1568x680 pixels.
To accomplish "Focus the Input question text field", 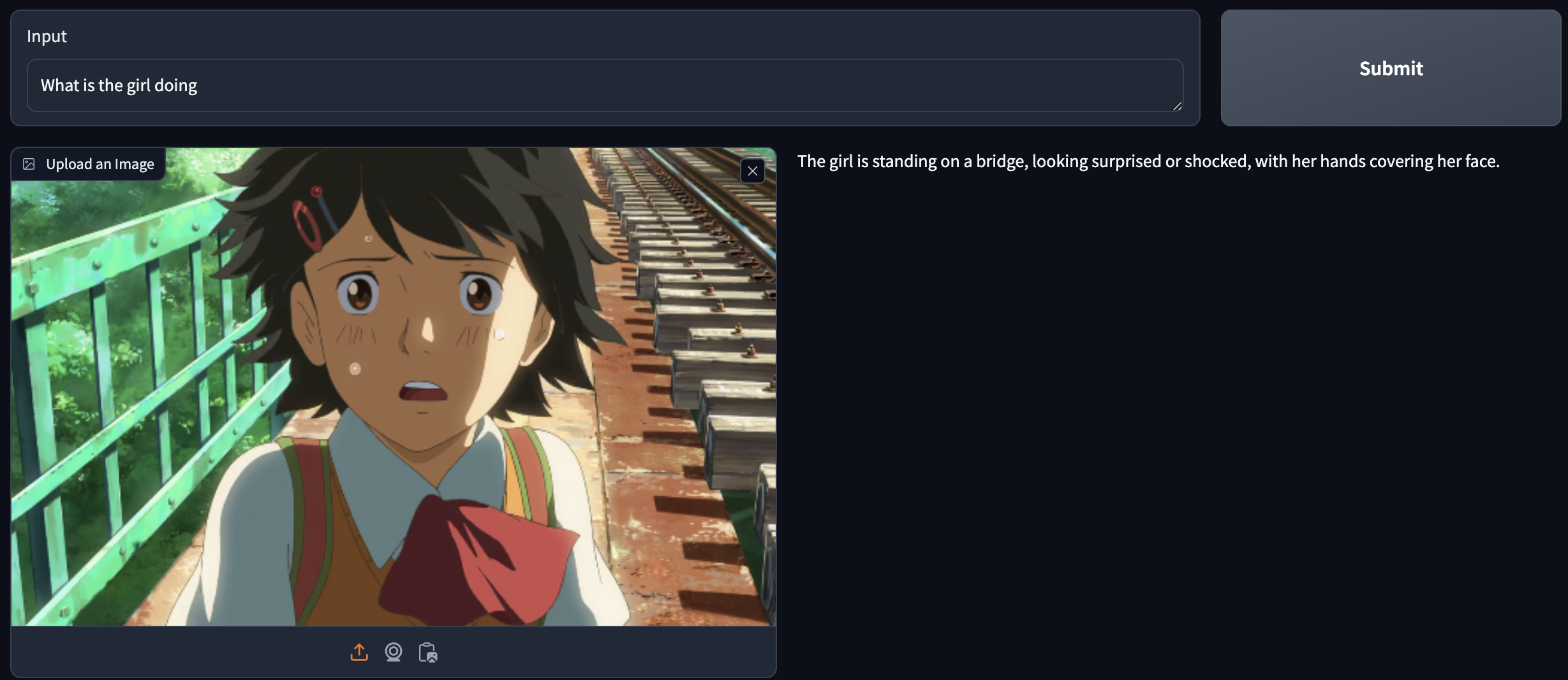I will (x=605, y=85).
